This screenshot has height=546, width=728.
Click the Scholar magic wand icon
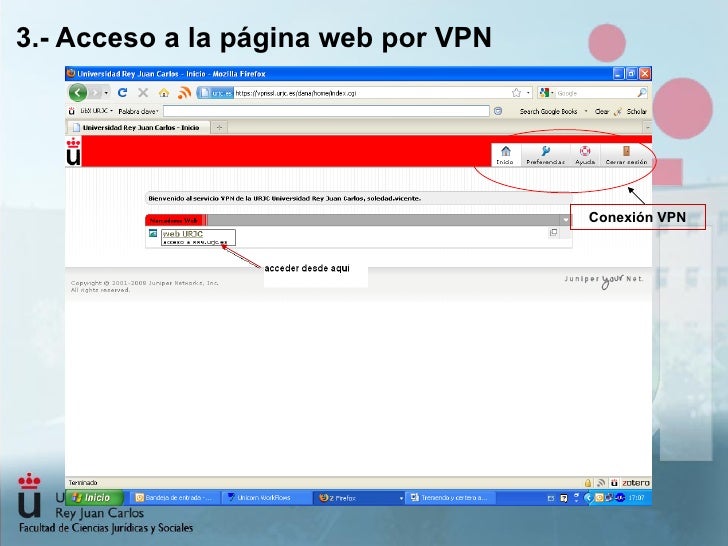click(618, 111)
